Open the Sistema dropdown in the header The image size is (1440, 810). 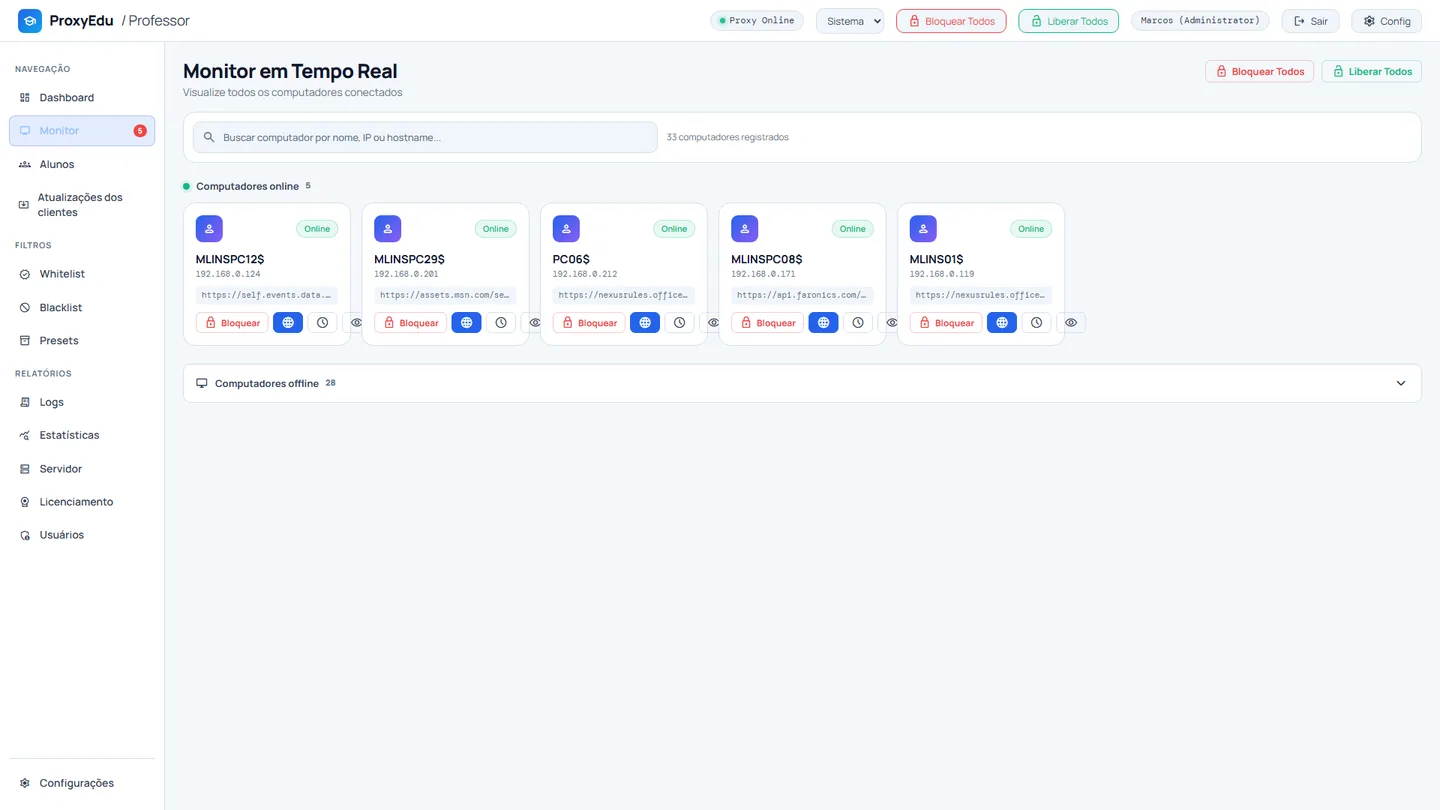pos(850,21)
